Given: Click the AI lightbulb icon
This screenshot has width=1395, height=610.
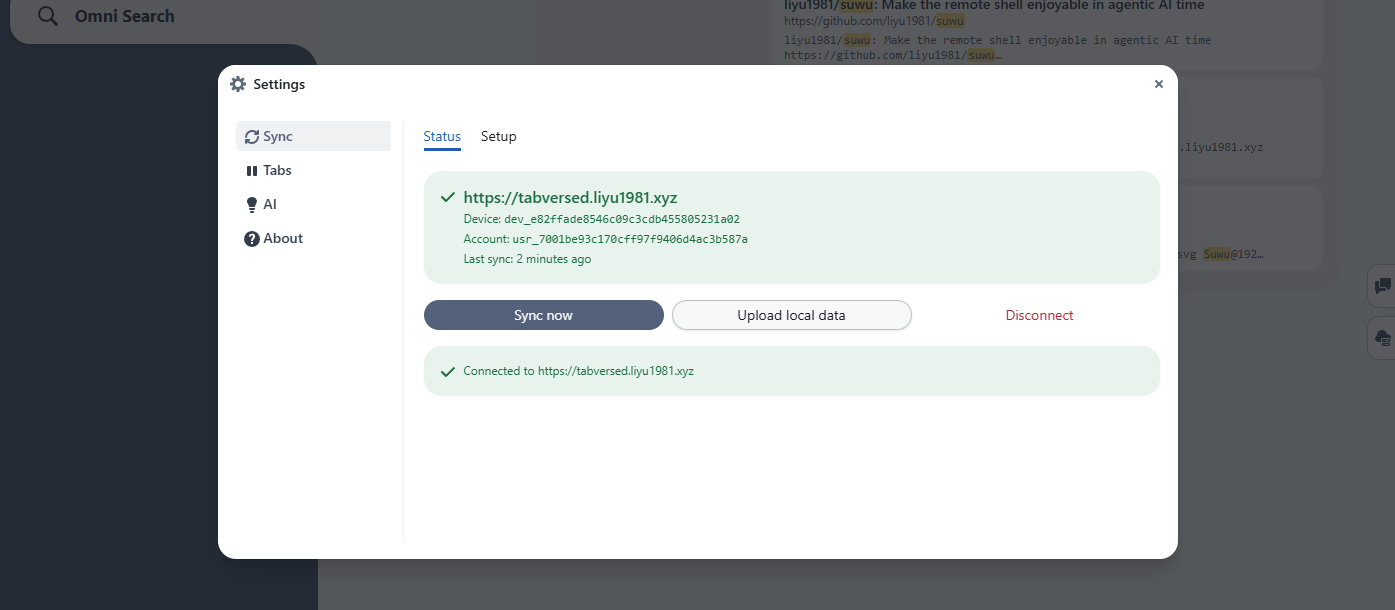Looking at the screenshot, I should click(x=252, y=205).
